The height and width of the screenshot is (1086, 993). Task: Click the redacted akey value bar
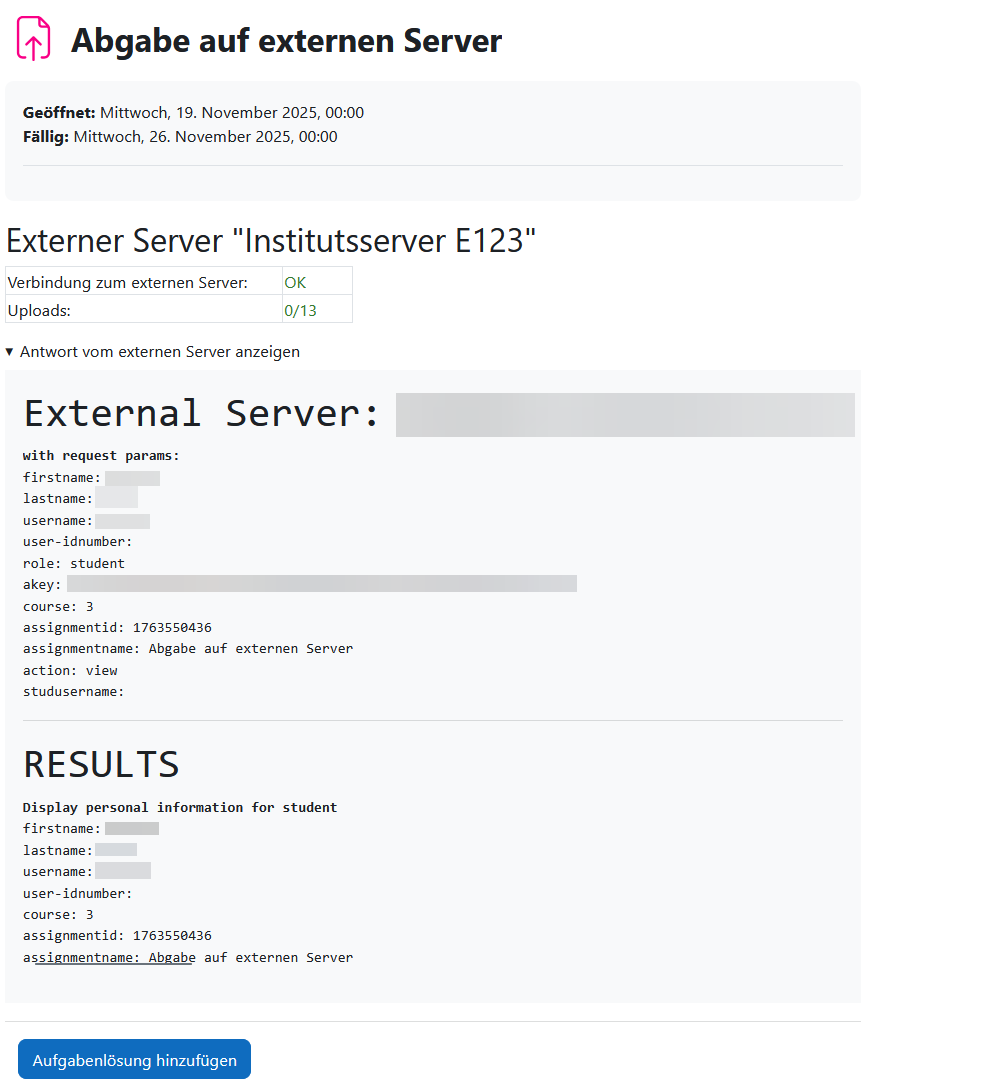pyautogui.click(x=321, y=584)
